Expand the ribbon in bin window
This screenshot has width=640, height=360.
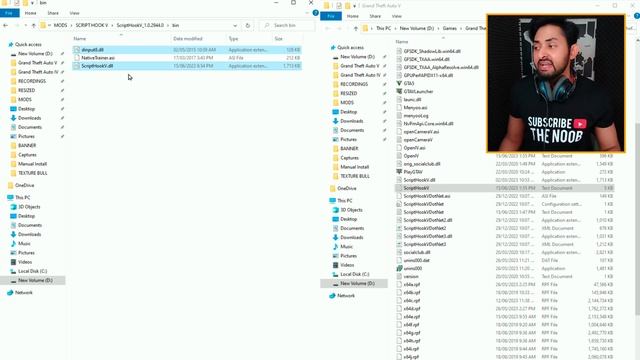[x=307, y=13]
